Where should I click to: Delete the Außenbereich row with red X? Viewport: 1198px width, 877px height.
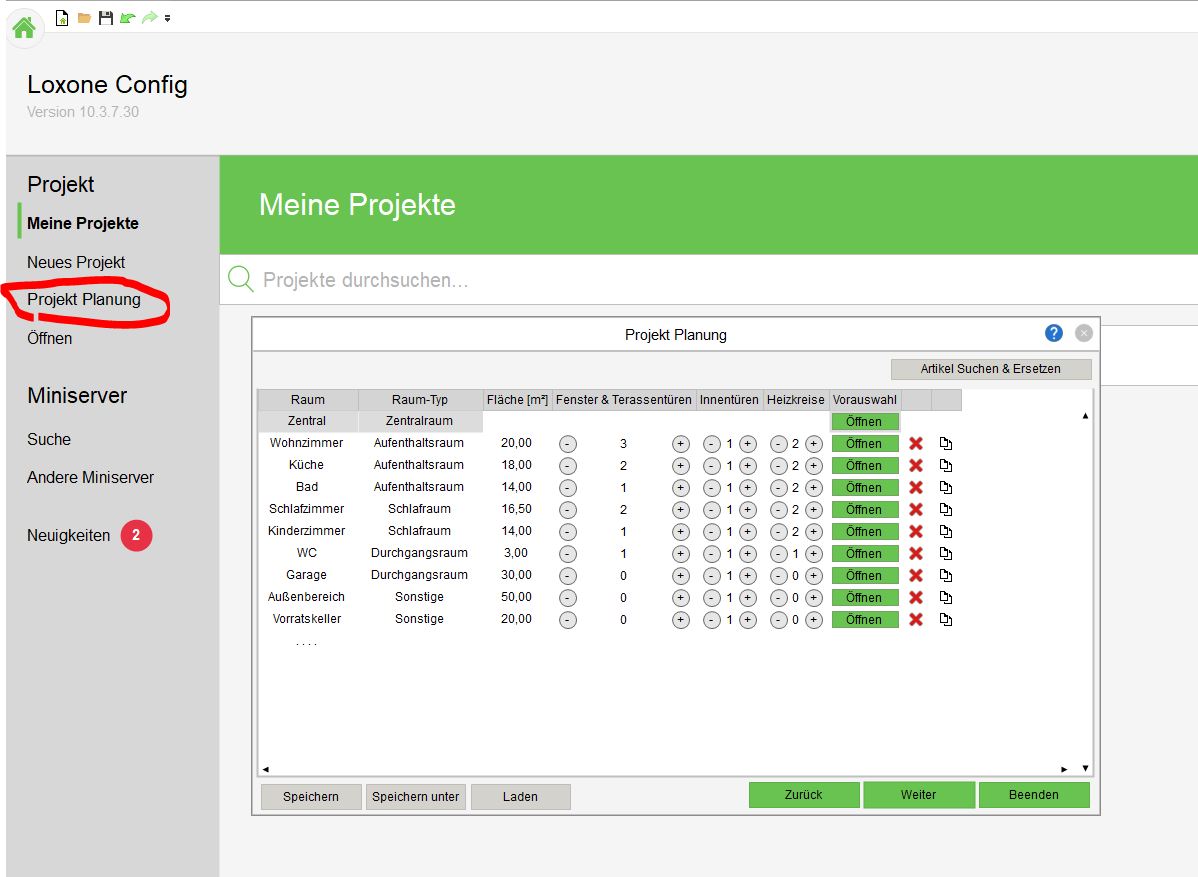(916, 597)
